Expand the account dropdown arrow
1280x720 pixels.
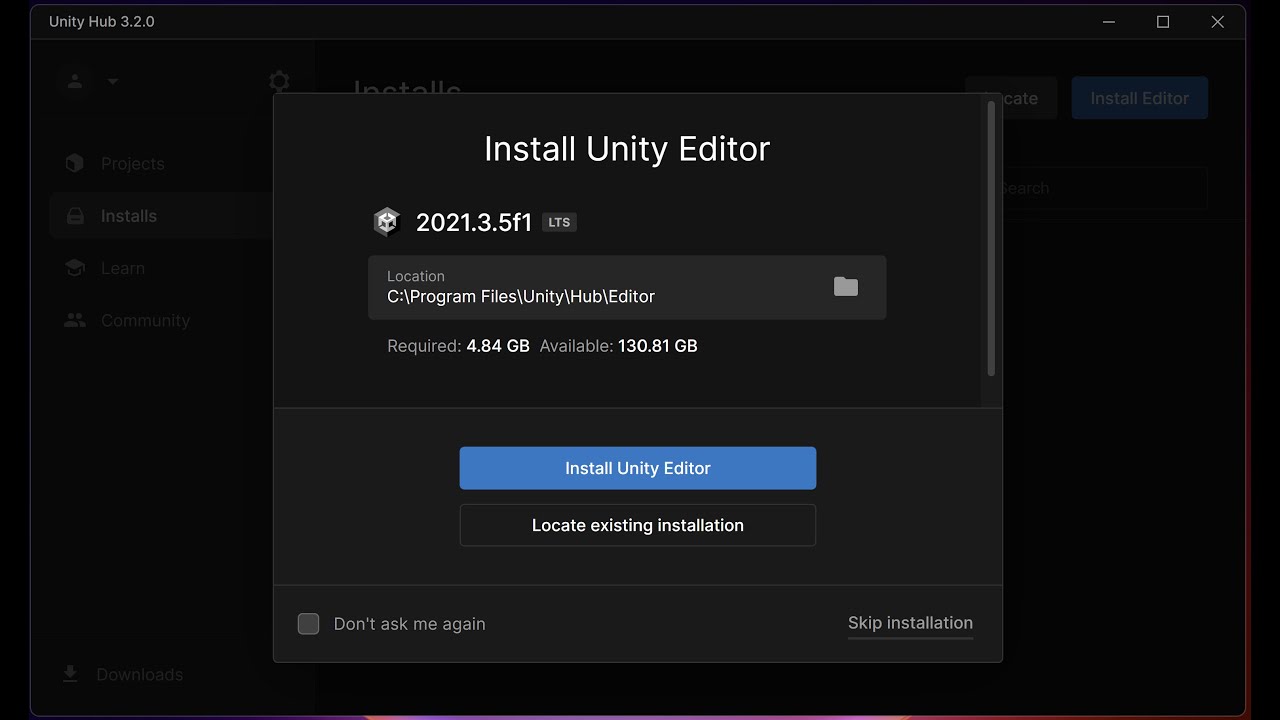coord(112,82)
